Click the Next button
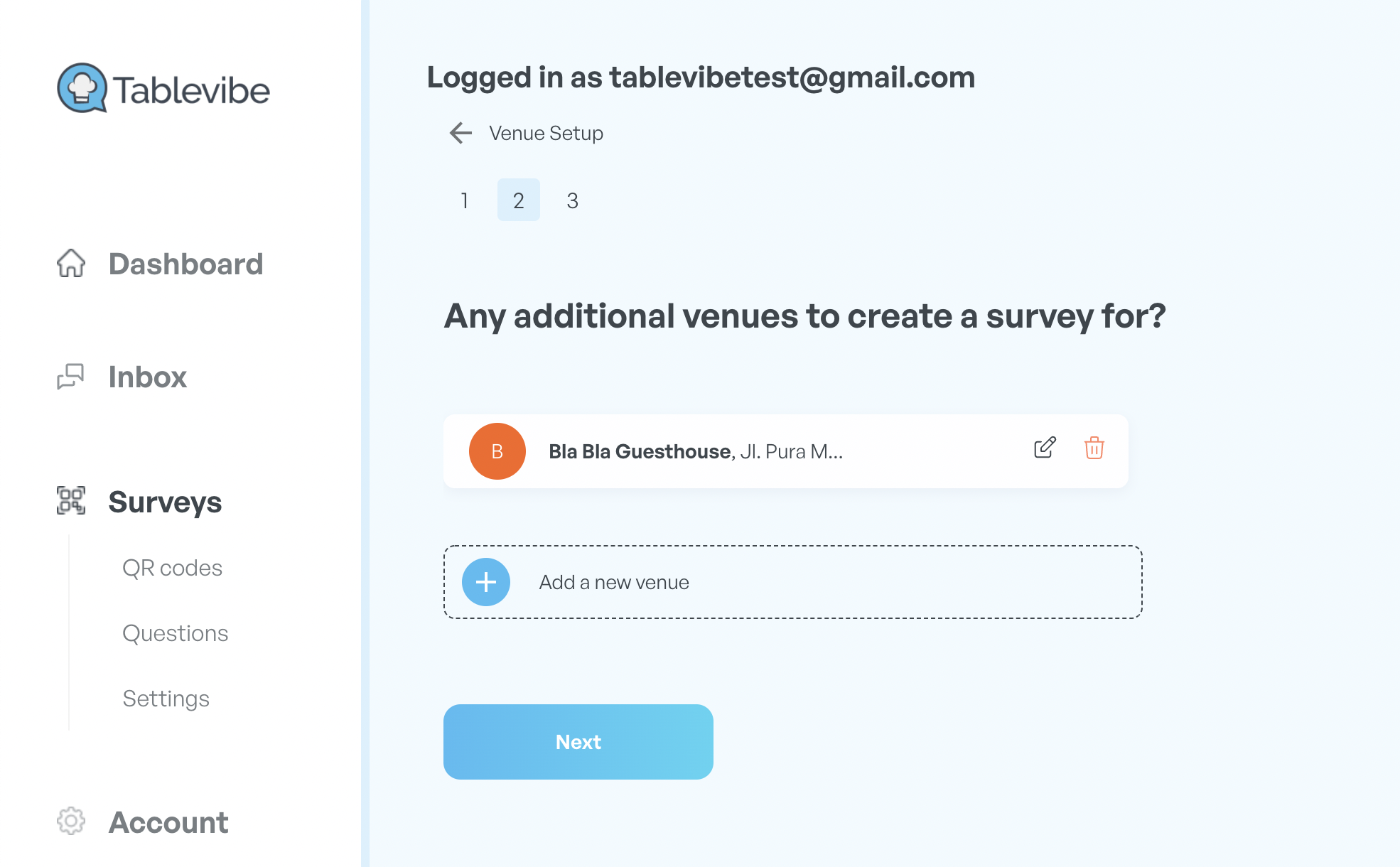Image resolution: width=1400 pixels, height=867 pixels. 578,742
